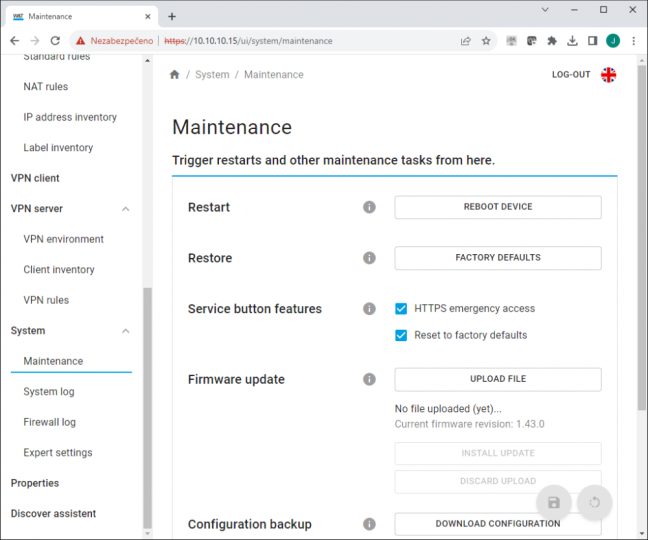648x540 pixels.
Task: Go forward with browser forward arrow
Action: click(x=35, y=40)
